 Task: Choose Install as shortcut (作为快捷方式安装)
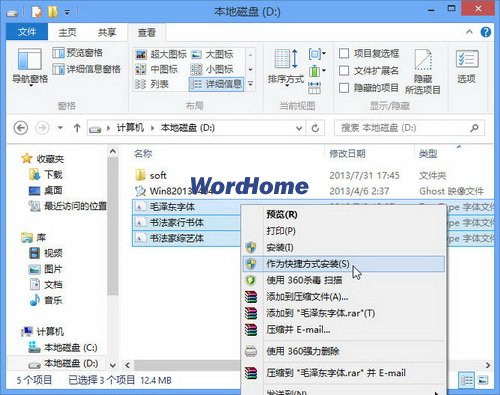[x=344, y=264]
